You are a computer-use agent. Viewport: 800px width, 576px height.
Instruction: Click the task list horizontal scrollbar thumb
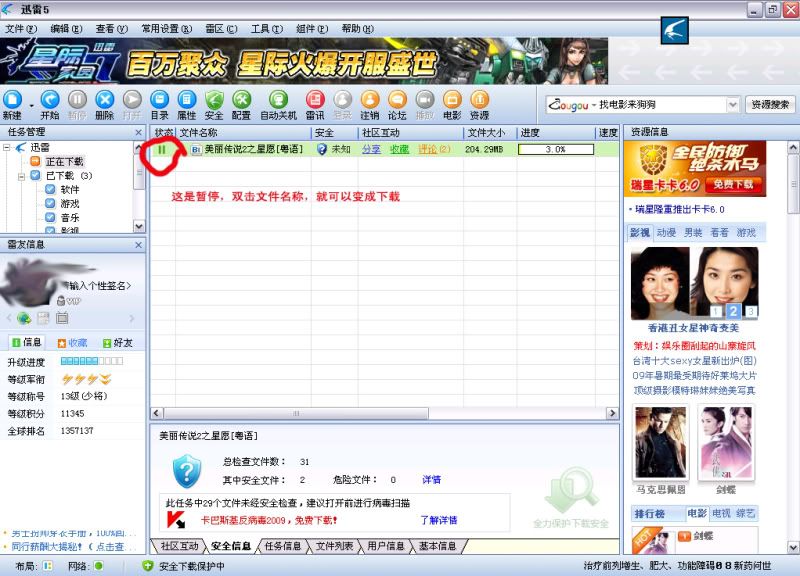point(296,413)
